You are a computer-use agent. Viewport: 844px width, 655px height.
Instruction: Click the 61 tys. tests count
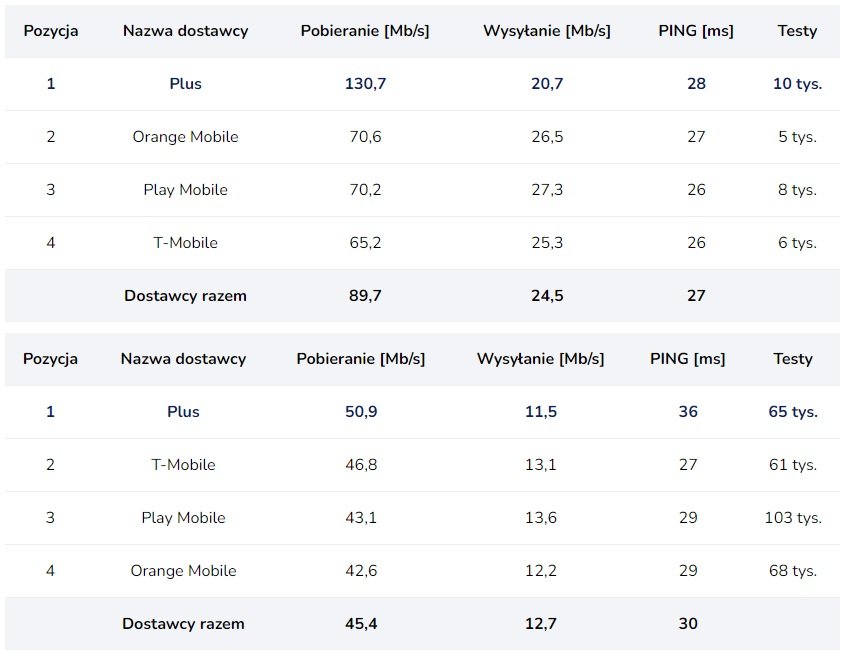793,465
